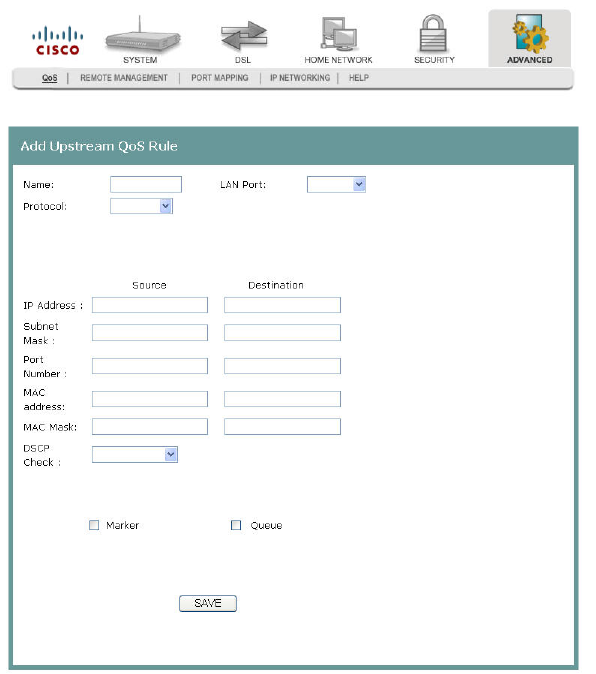Viewport: 596px width, 674px height.
Task: Click the Source IP Address field
Action: [150, 305]
